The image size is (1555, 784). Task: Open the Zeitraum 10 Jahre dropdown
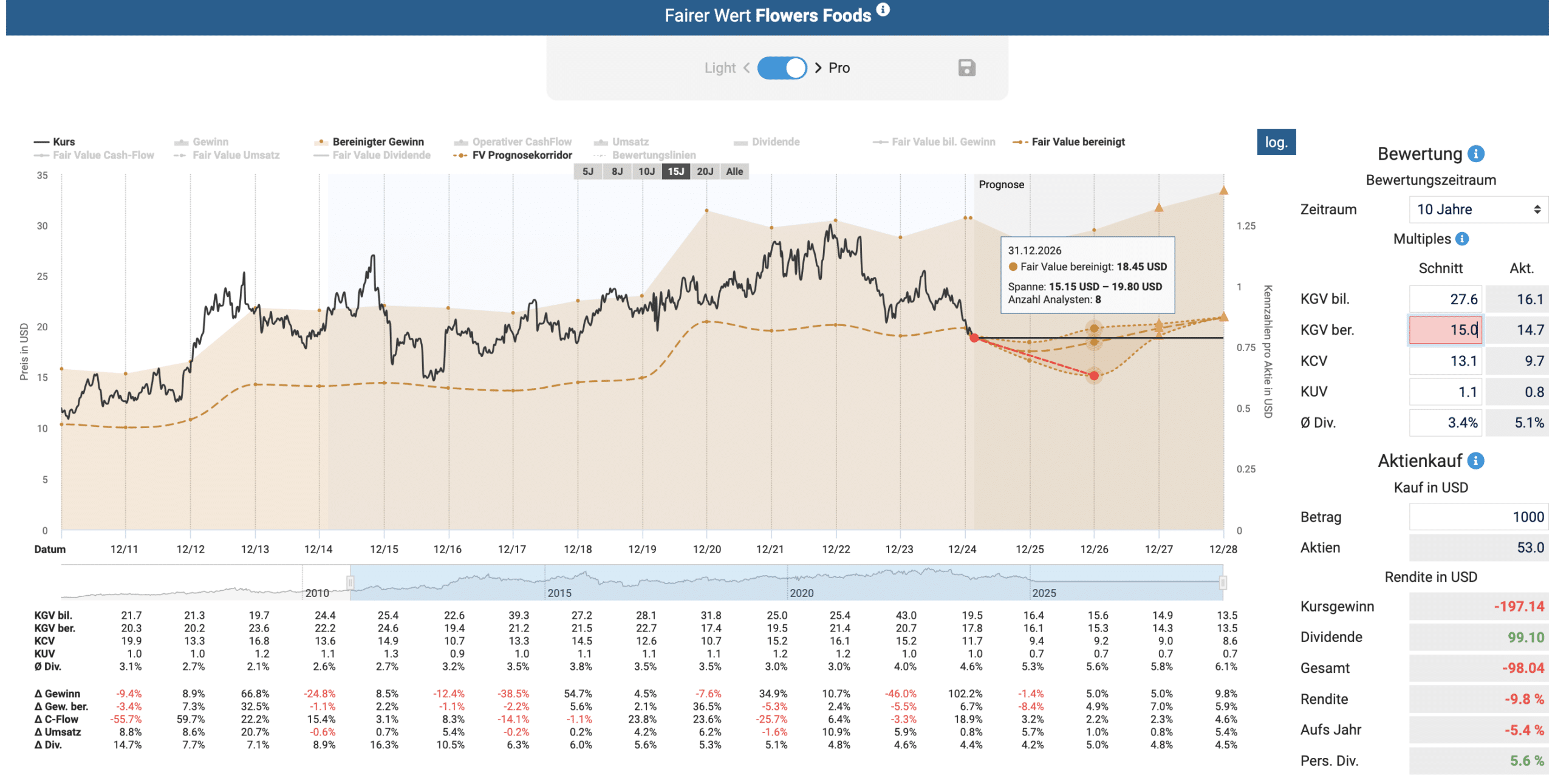click(x=1477, y=210)
